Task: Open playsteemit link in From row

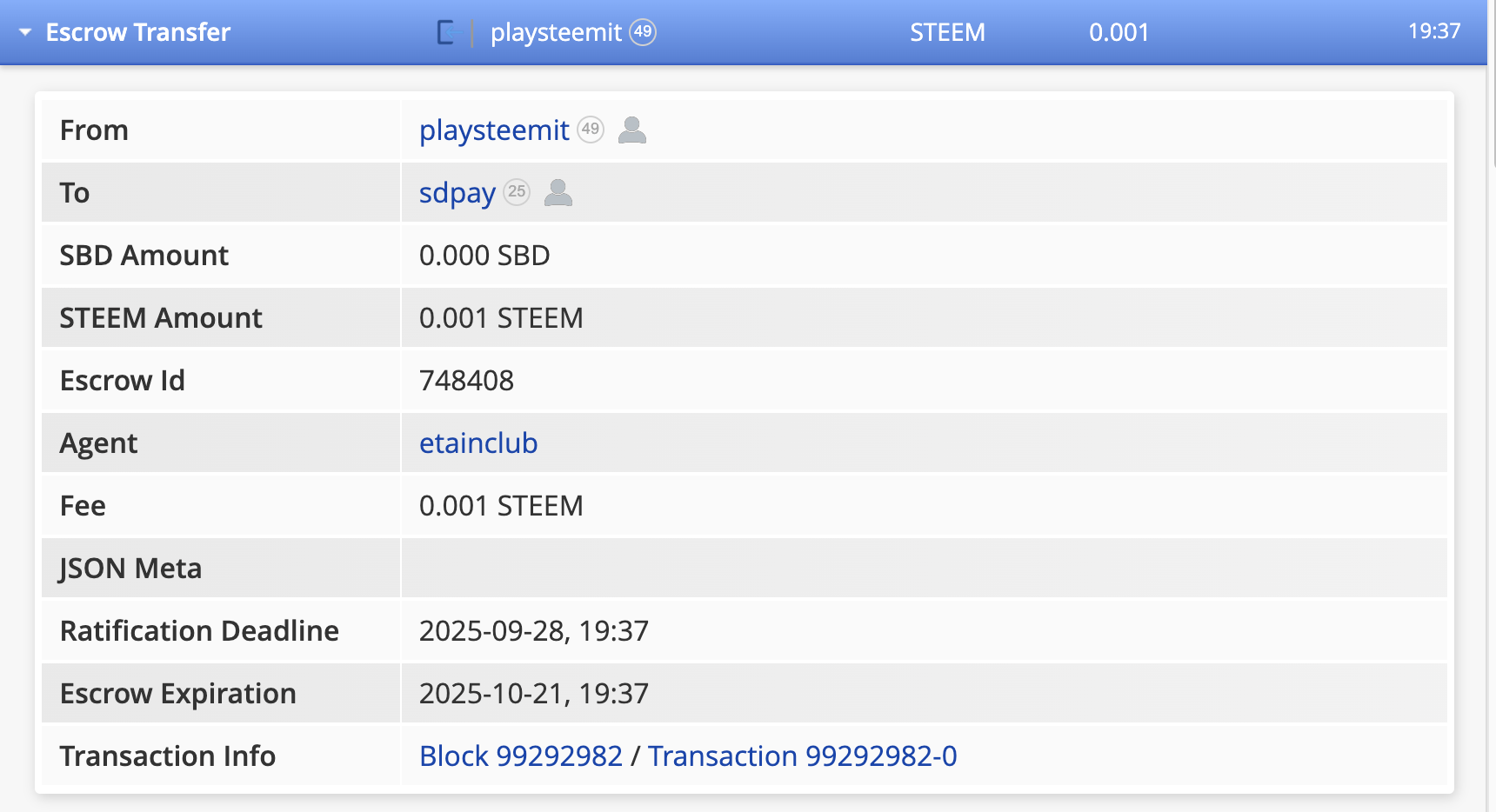Action: tap(494, 130)
